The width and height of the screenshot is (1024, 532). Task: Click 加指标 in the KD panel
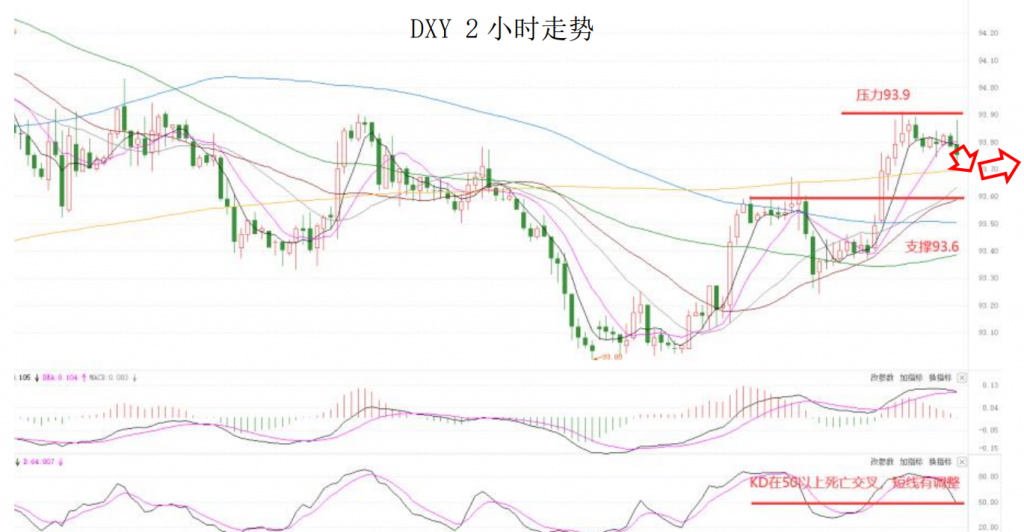pyautogui.click(x=911, y=462)
